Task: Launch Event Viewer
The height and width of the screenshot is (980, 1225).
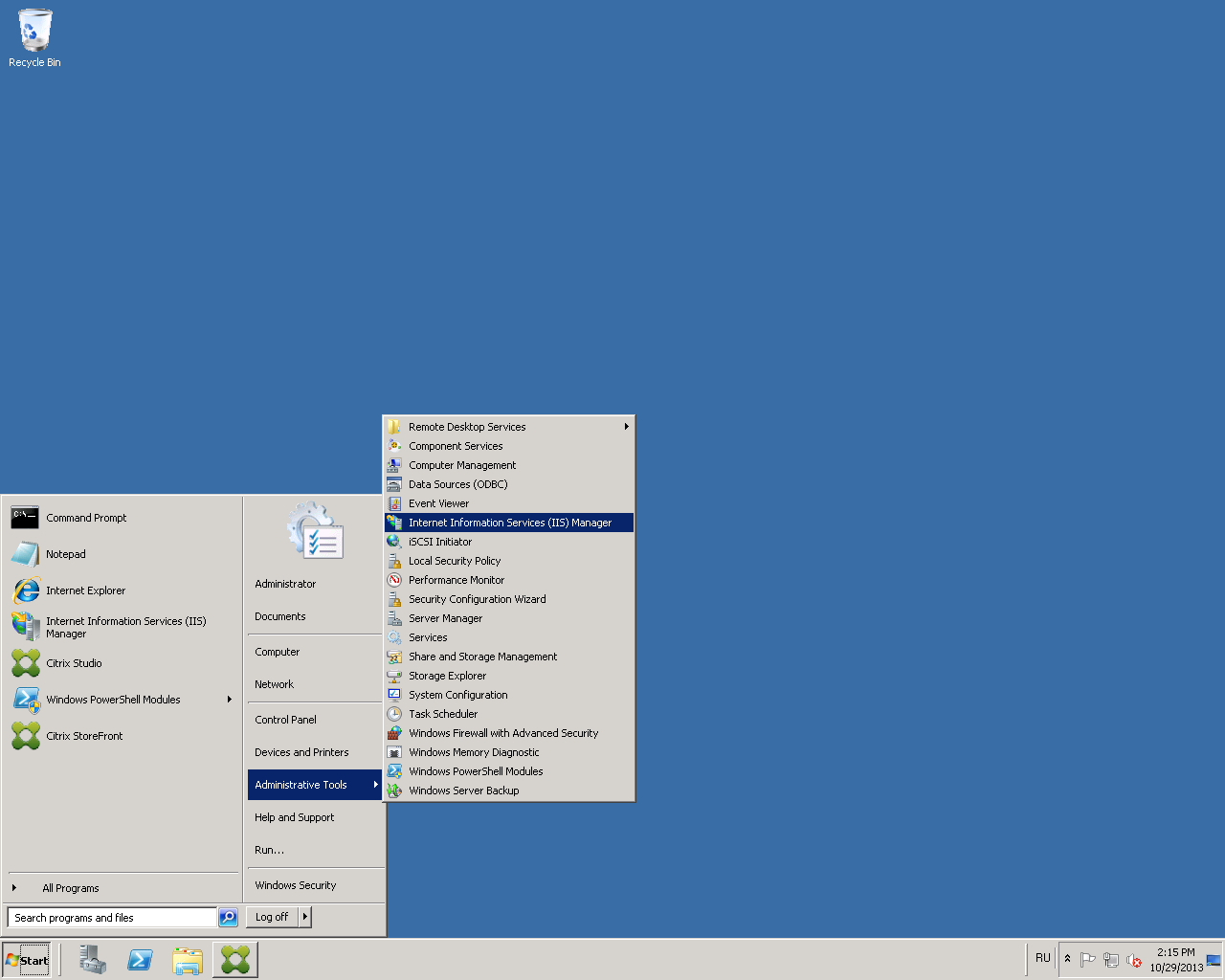Action: (x=509, y=503)
